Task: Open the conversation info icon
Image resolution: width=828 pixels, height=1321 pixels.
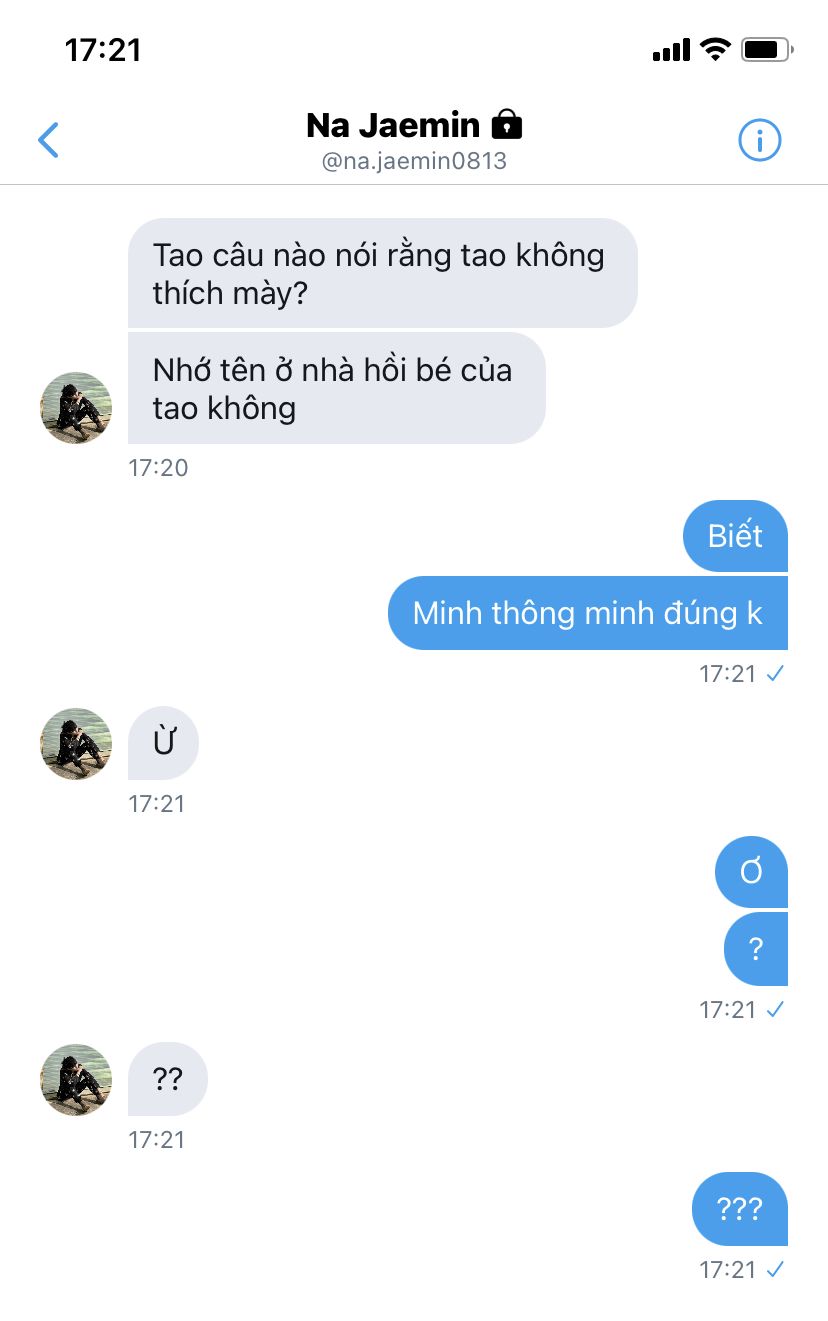Action: click(759, 140)
